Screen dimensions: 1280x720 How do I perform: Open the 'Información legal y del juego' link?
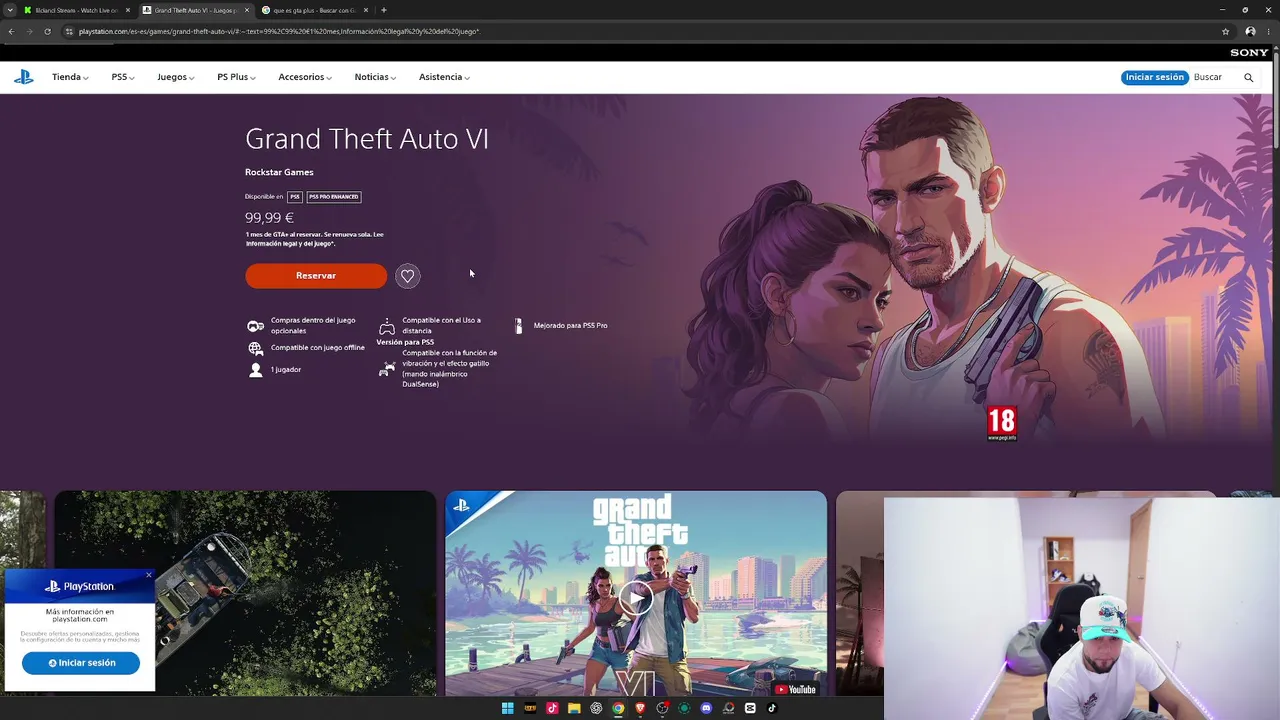[x=290, y=243]
